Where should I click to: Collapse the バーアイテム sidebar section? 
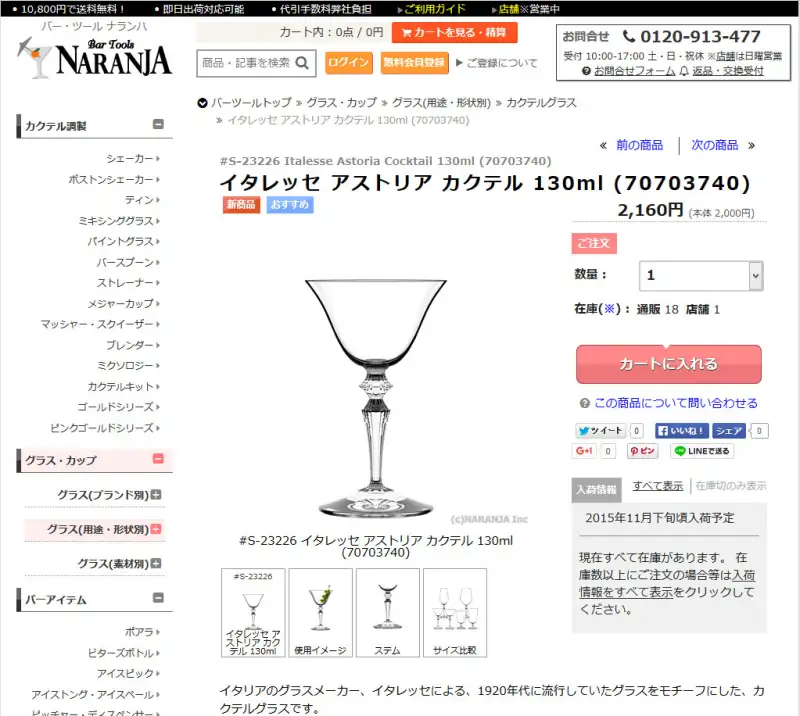(158, 598)
